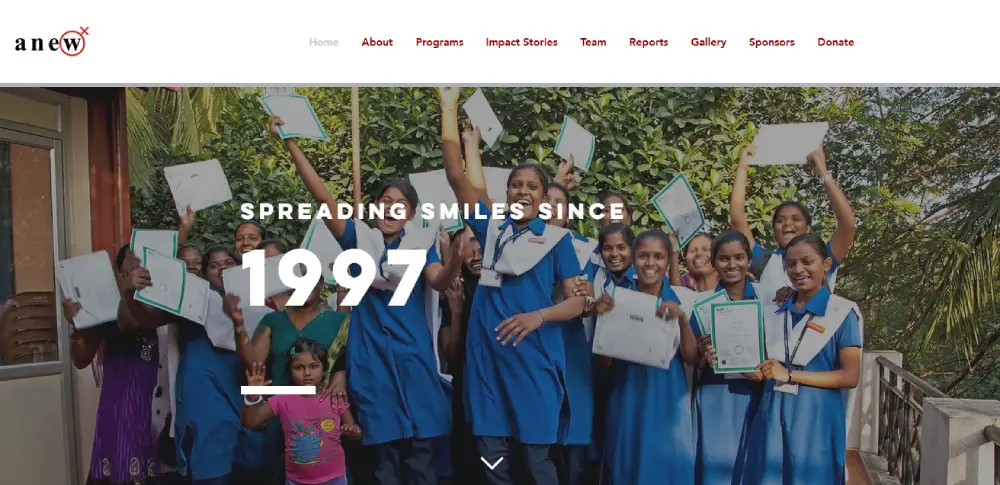Click the white underline bar below 1997
Image resolution: width=1000 pixels, height=485 pixels.
point(278,390)
